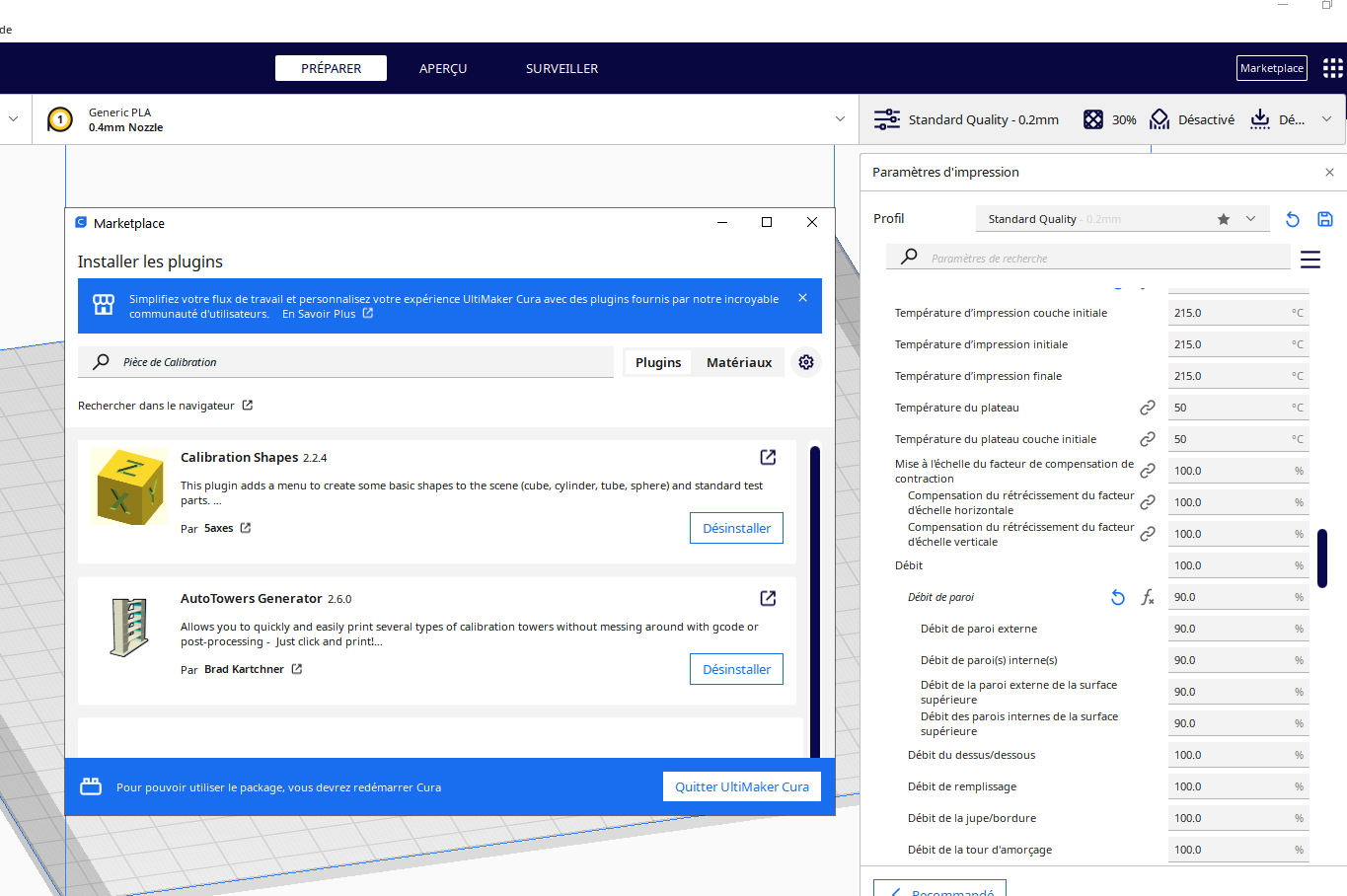Click Quitter UltiMaker Cura button
1347x896 pixels.
coord(742,786)
